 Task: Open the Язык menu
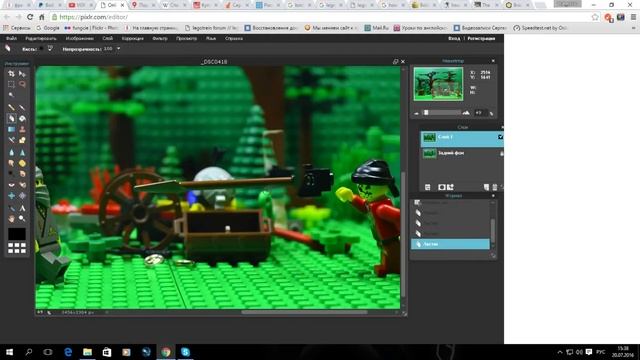click(211, 38)
